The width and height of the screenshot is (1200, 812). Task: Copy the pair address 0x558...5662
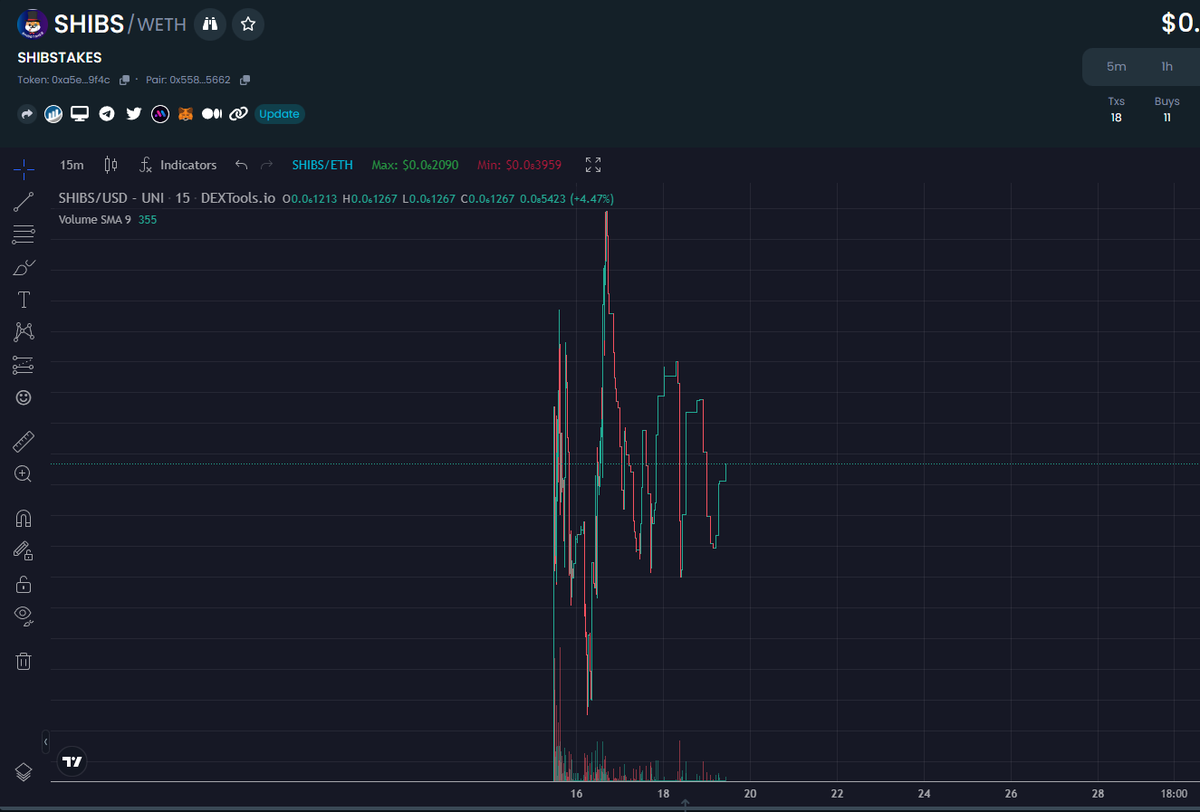pos(245,80)
